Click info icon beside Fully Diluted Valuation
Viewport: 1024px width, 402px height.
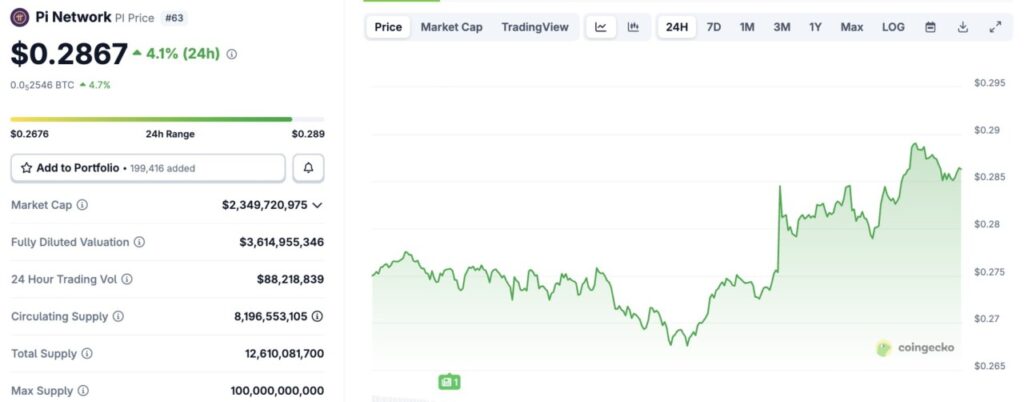(x=139, y=242)
